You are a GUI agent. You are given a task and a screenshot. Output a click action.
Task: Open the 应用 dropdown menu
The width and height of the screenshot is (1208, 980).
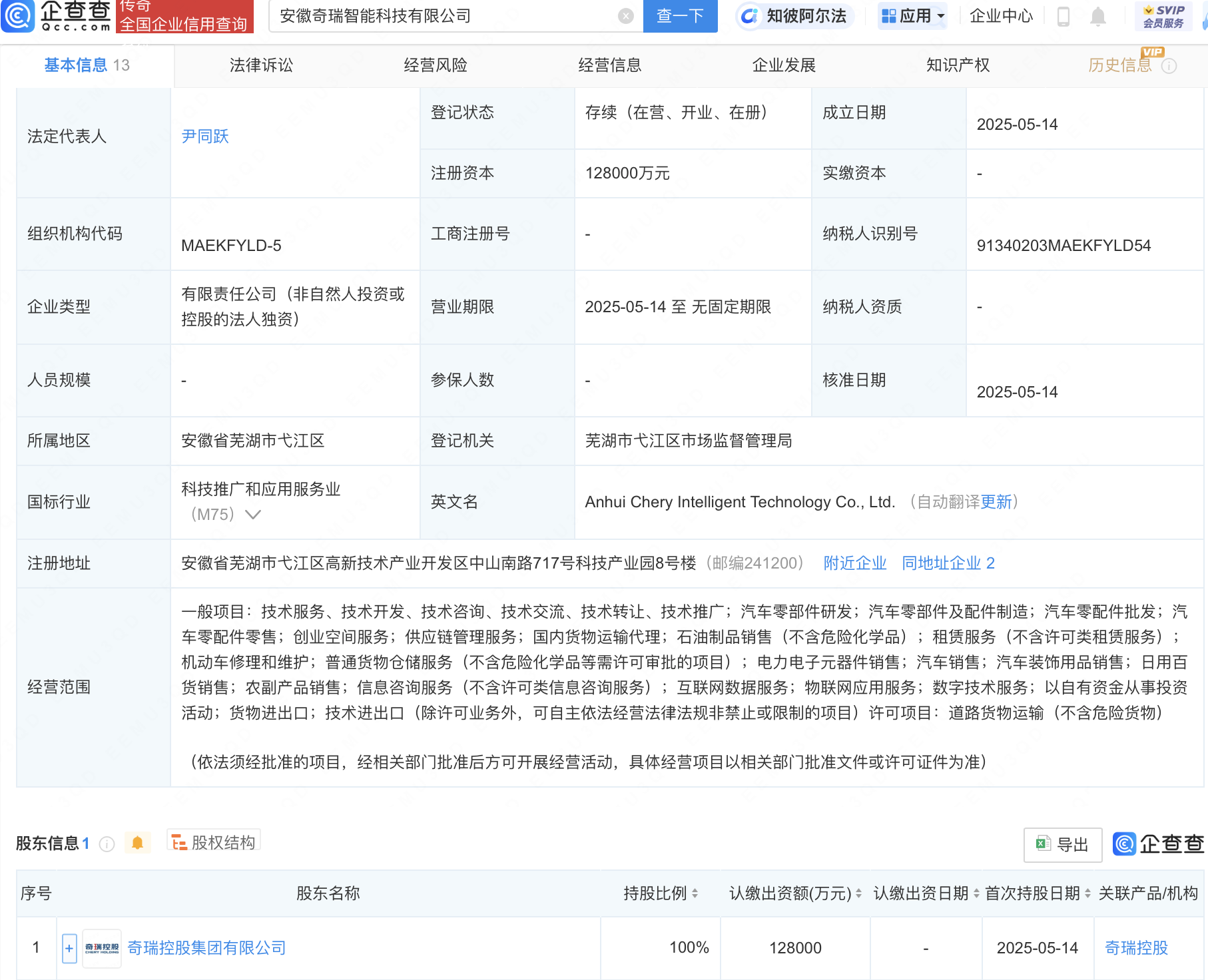[912, 16]
